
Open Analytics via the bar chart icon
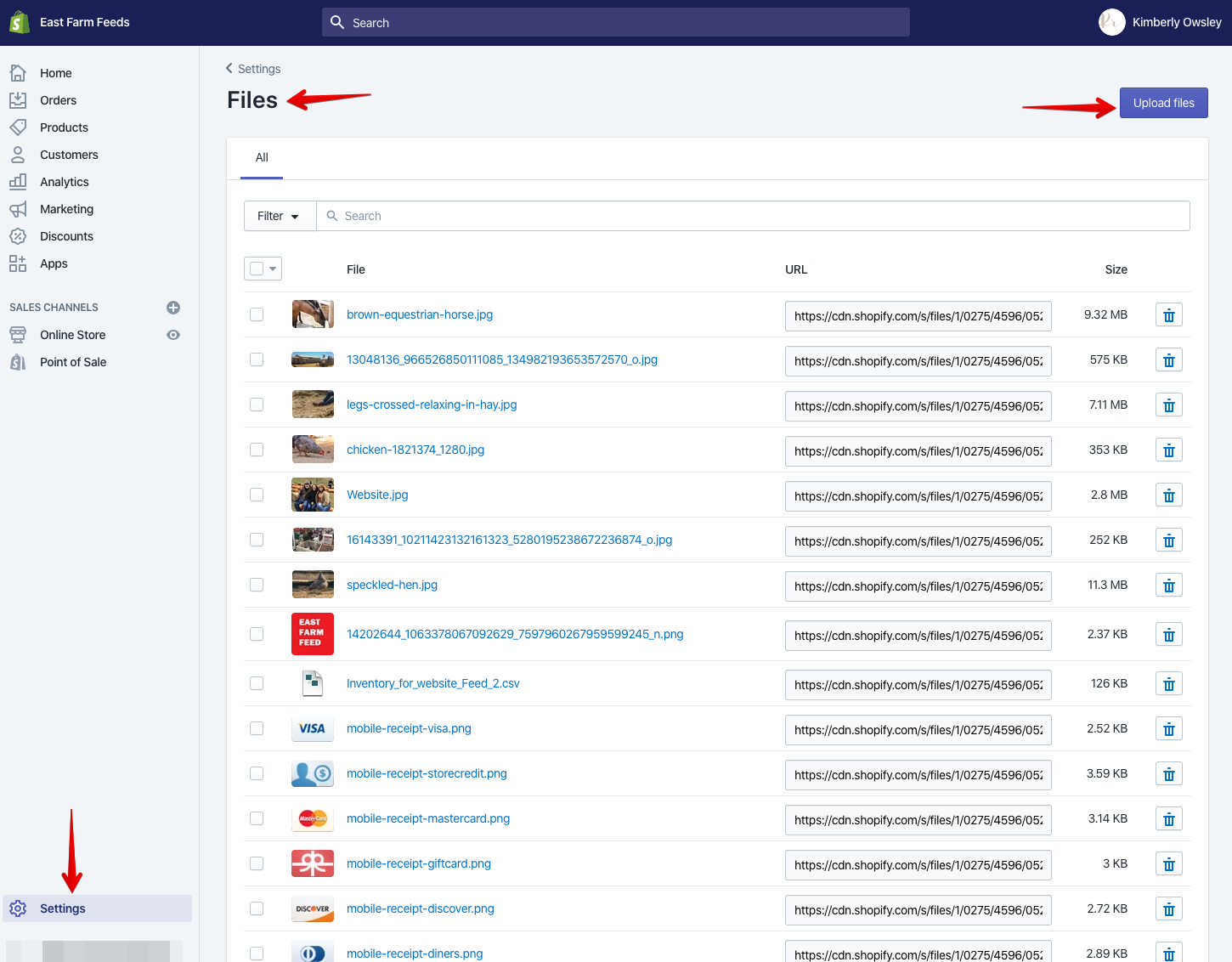pyautogui.click(x=18, y=181)
